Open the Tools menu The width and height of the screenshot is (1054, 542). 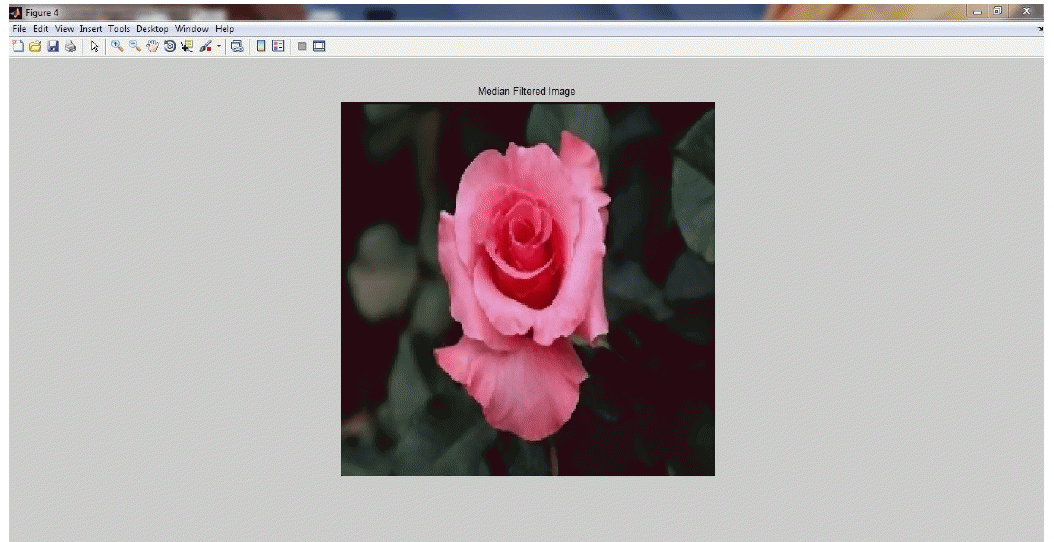[119, 29]
